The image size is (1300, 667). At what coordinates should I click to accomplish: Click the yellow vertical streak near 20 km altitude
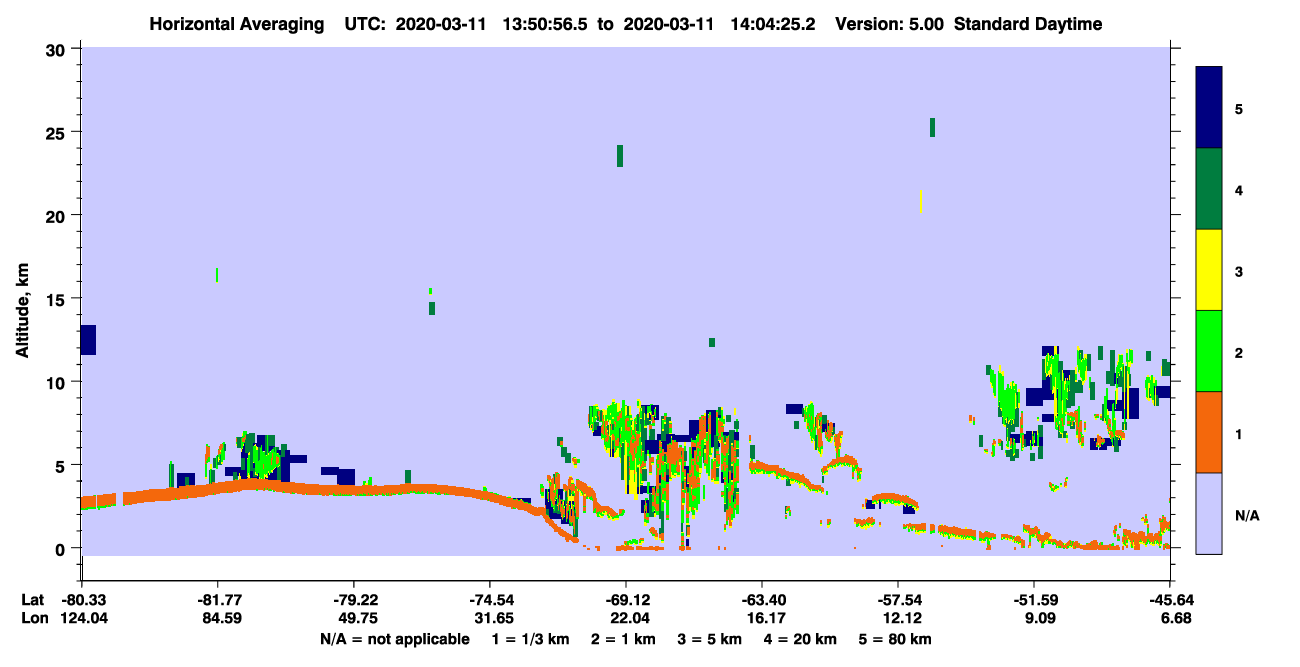pos(920,200)
